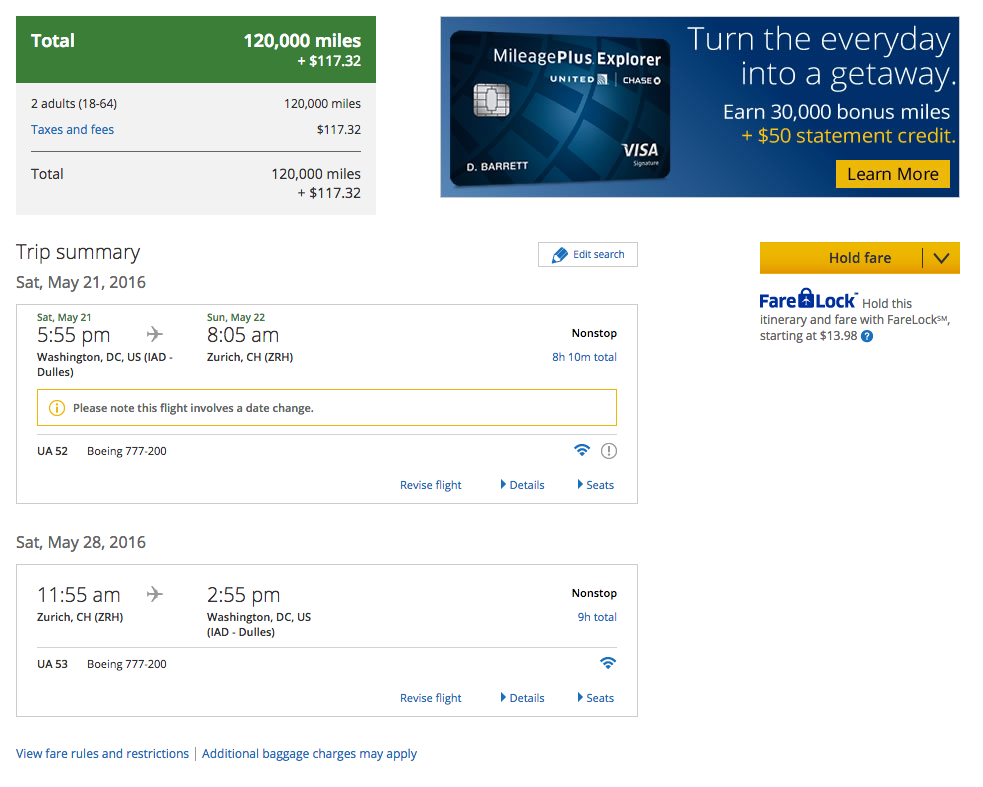Click the pencil icon in Edit search
This screenshot has width=983, height=787.
coord(559,255)
